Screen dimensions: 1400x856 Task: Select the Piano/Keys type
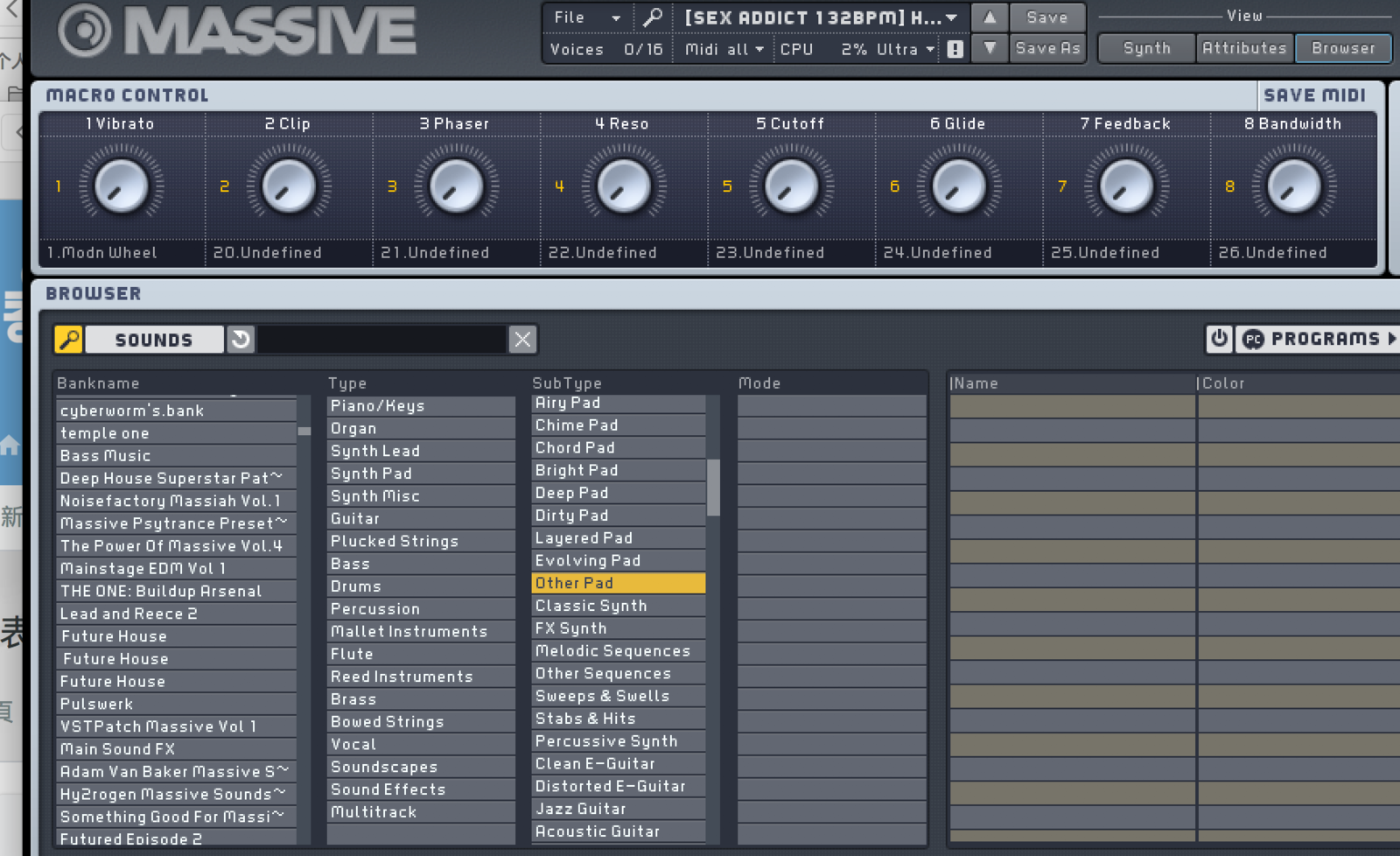click(421, 406)
